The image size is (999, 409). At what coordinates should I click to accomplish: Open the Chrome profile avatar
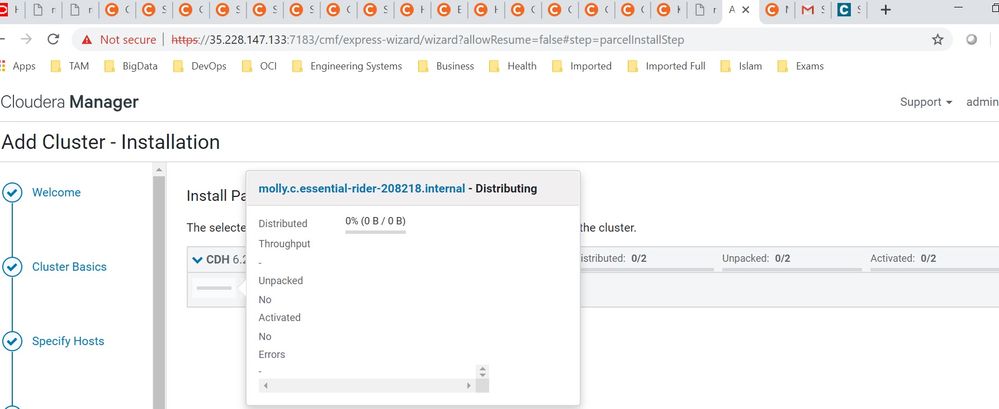click(972, 39)
